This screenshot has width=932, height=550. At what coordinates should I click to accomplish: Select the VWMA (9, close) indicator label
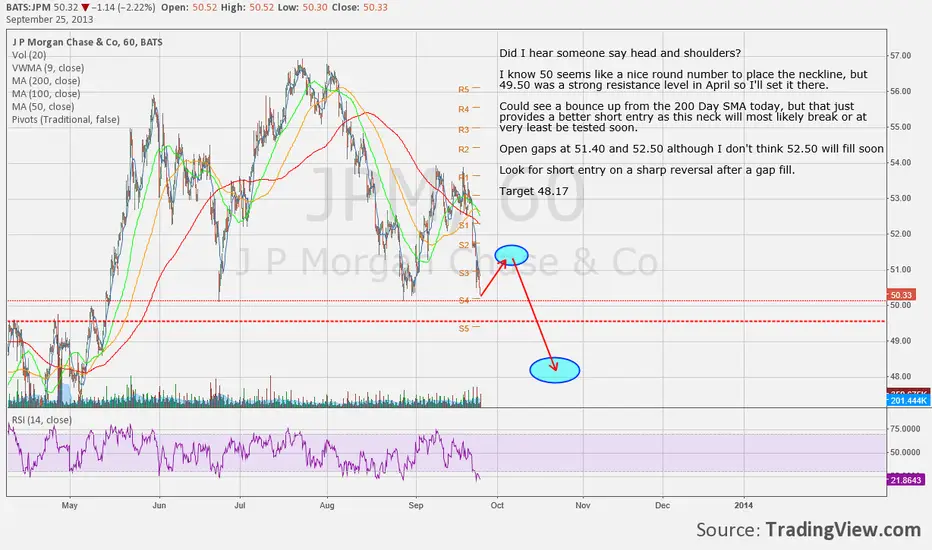[x=48, y=68]
